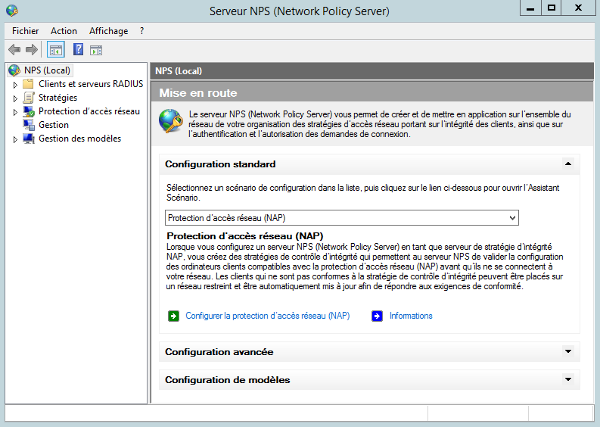
Task: Click the Back arrow toolbar icon
Action: coord(14,49)
